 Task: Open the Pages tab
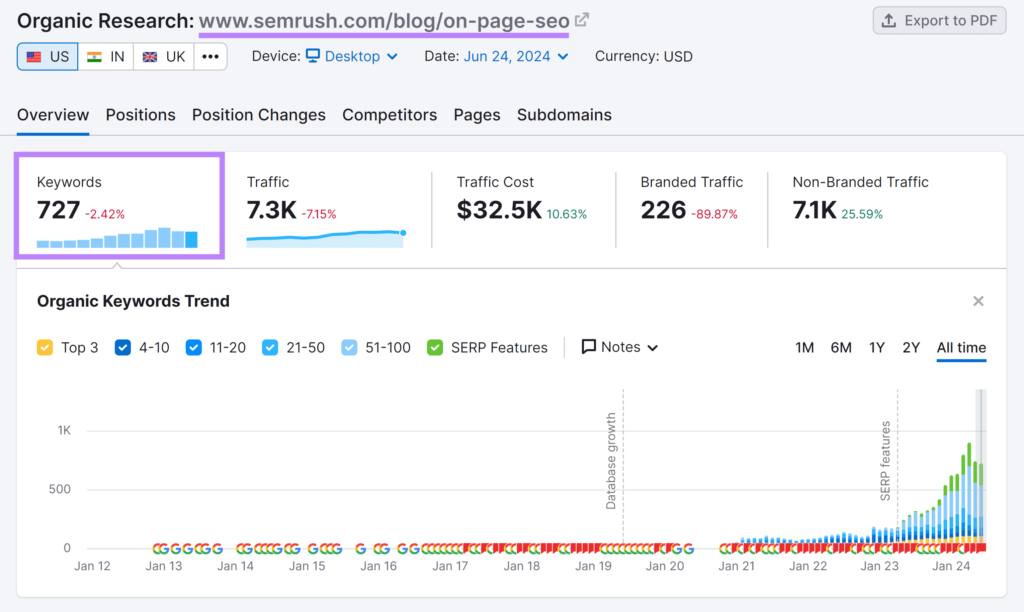click(x=477, y=115)
